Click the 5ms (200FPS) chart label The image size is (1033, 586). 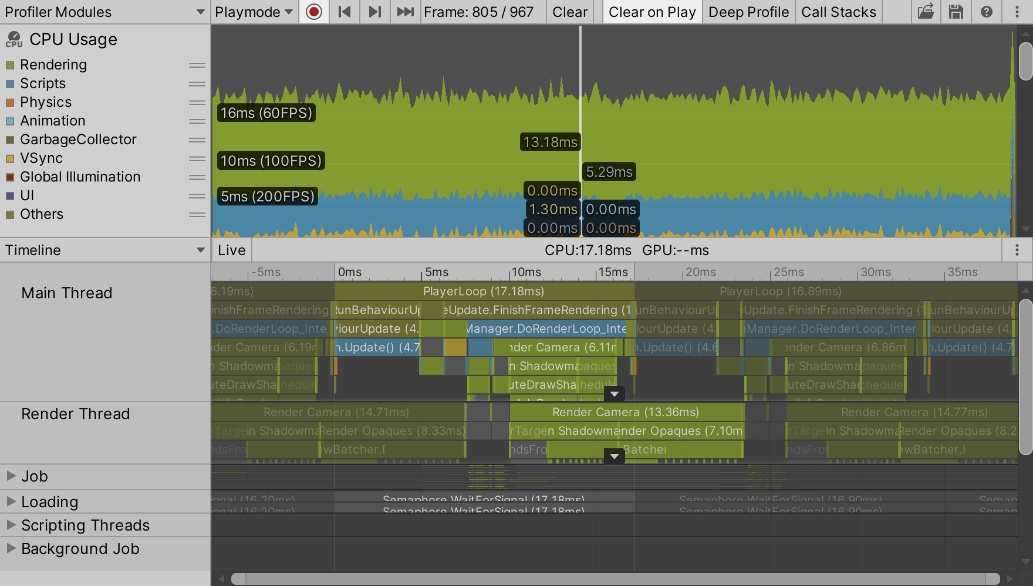[267, 196]
